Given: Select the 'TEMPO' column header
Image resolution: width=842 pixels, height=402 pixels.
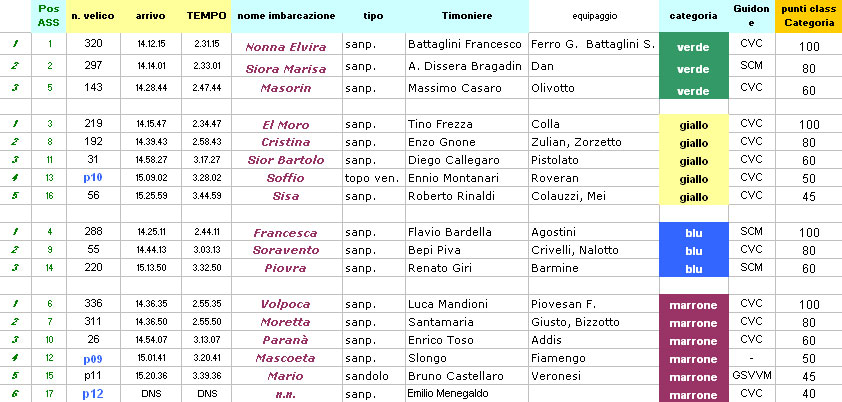Looking at the screenshot, I should coord(206,16).
